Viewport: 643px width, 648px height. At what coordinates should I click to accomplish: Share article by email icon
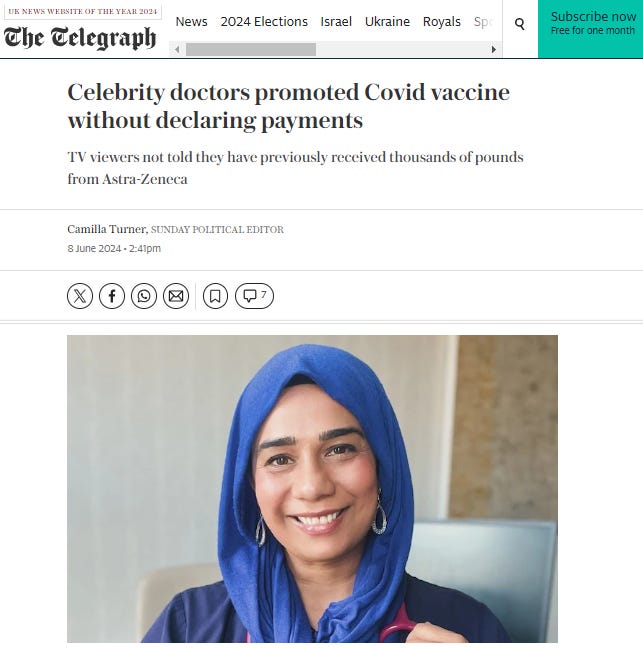point(176,296)
